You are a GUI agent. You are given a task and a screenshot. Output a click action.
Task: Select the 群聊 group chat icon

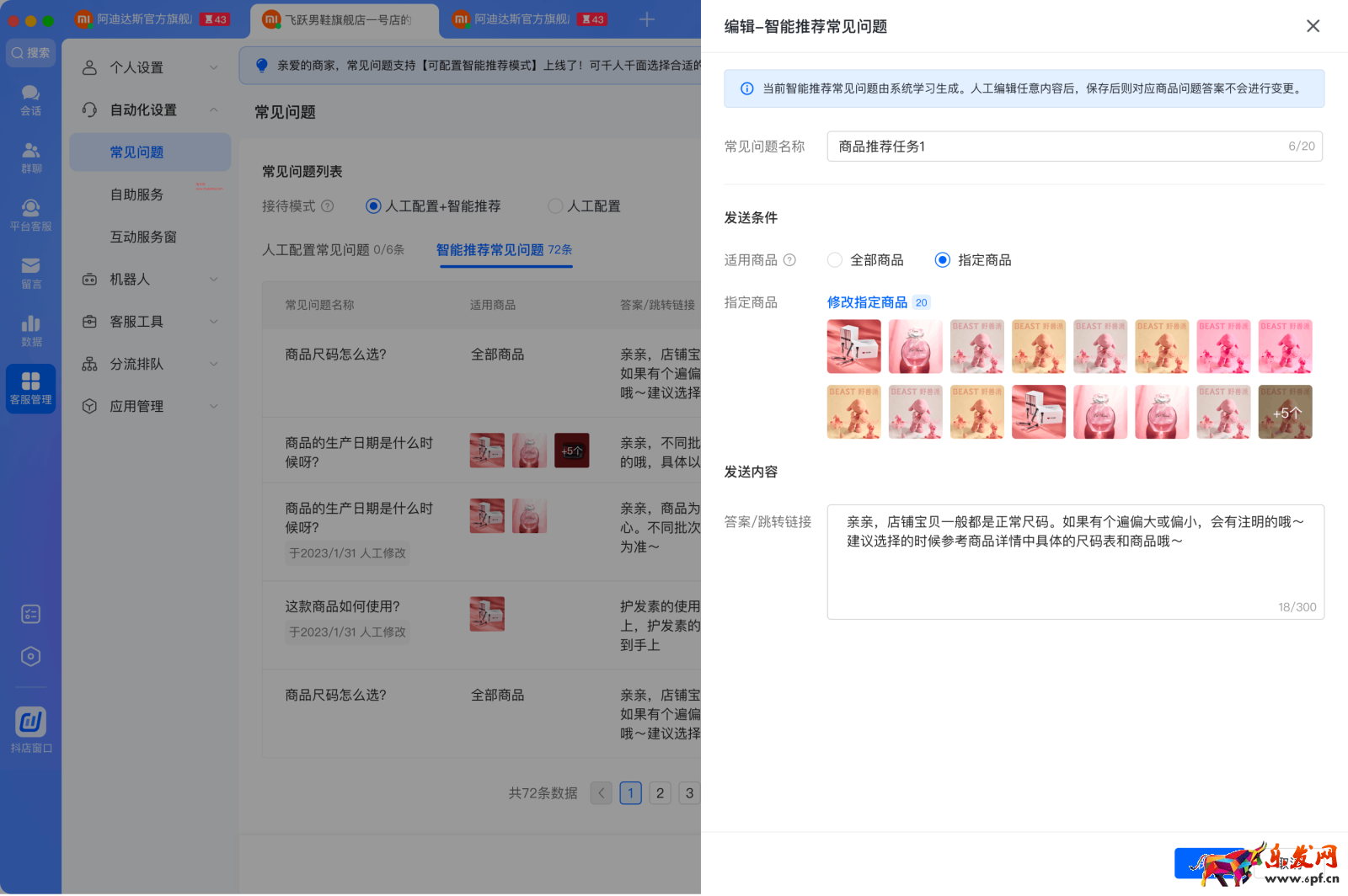(x=30, y=157)
